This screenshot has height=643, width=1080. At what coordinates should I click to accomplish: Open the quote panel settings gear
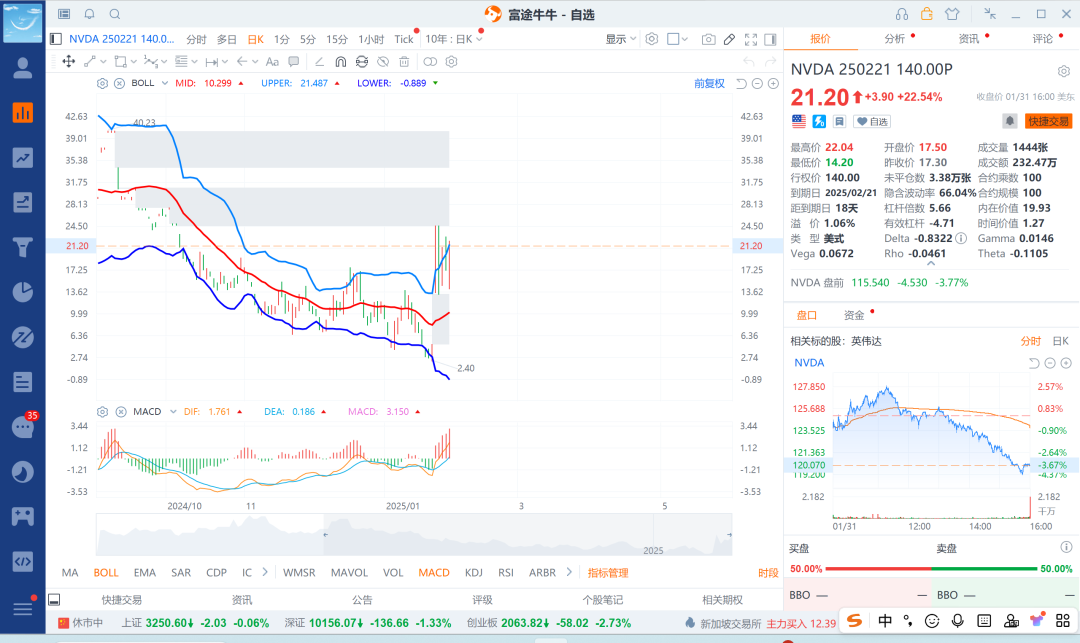pyautogui.click(x=1063, y=71)
